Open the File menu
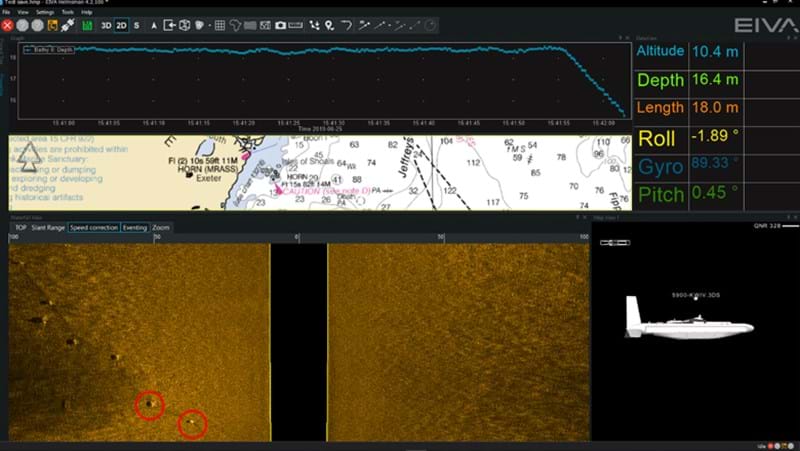The image size is (800, 451). click(x=6, y=12)
